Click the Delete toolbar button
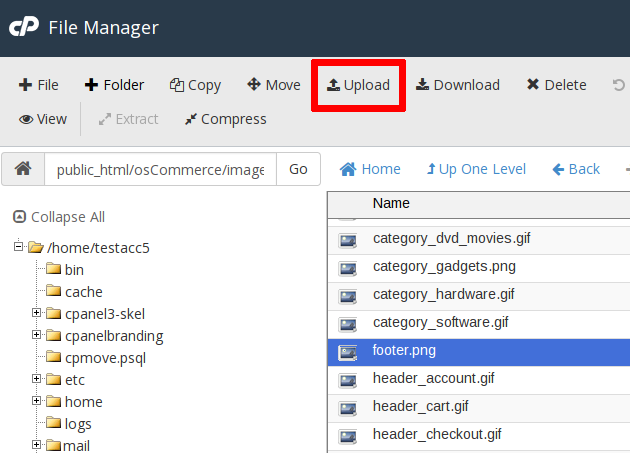Viewport: 630px width, 453px height. pyautogui.click(x=556, y=85)
